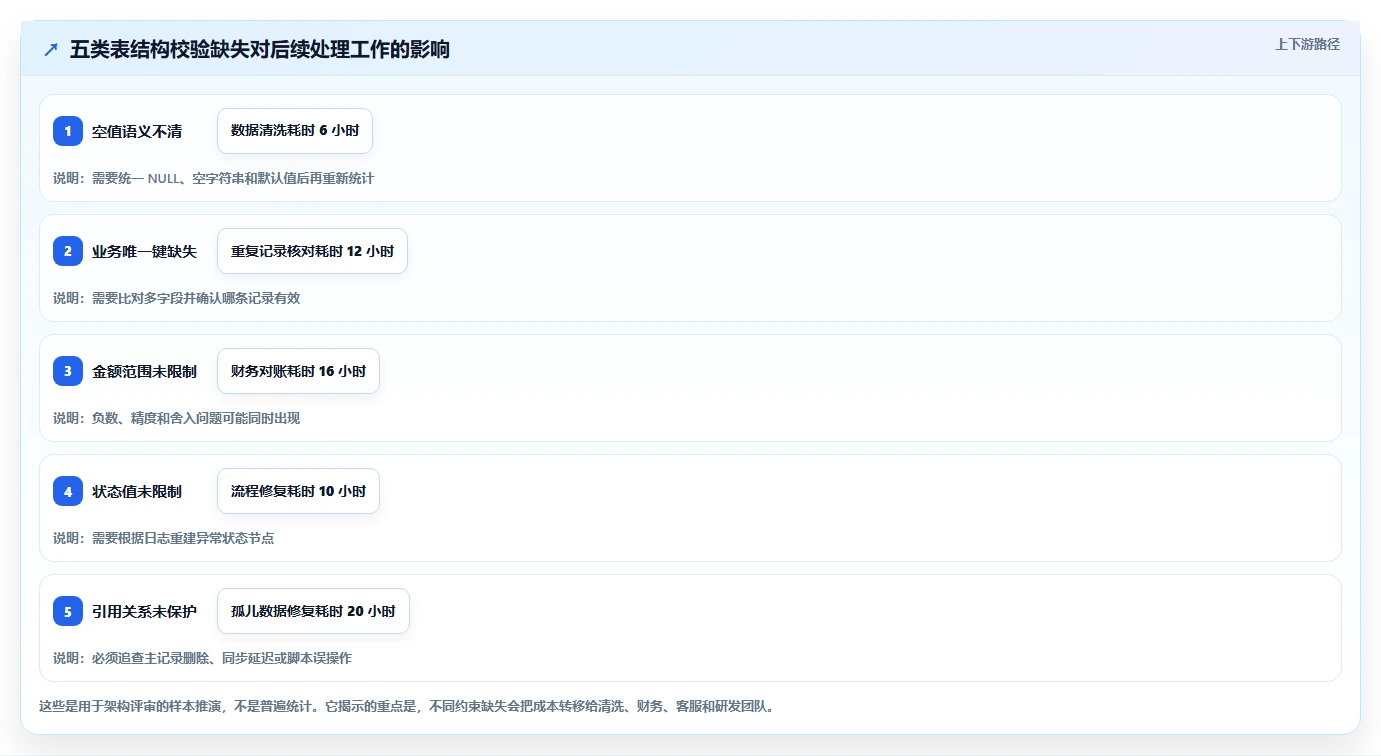Click the 孤儿数据修复耗时 20 小时 chip
Viewport: 1381px width, 756px height.
click(313, 611)
